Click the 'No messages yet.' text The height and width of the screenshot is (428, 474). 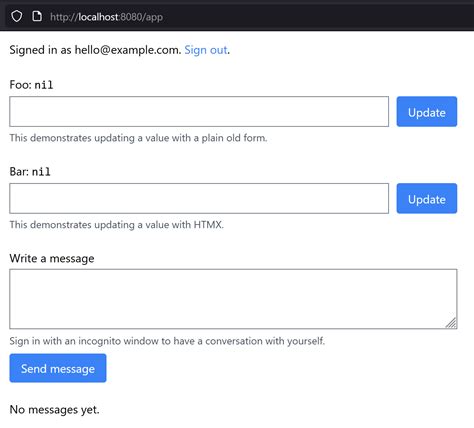pos(54,410)
